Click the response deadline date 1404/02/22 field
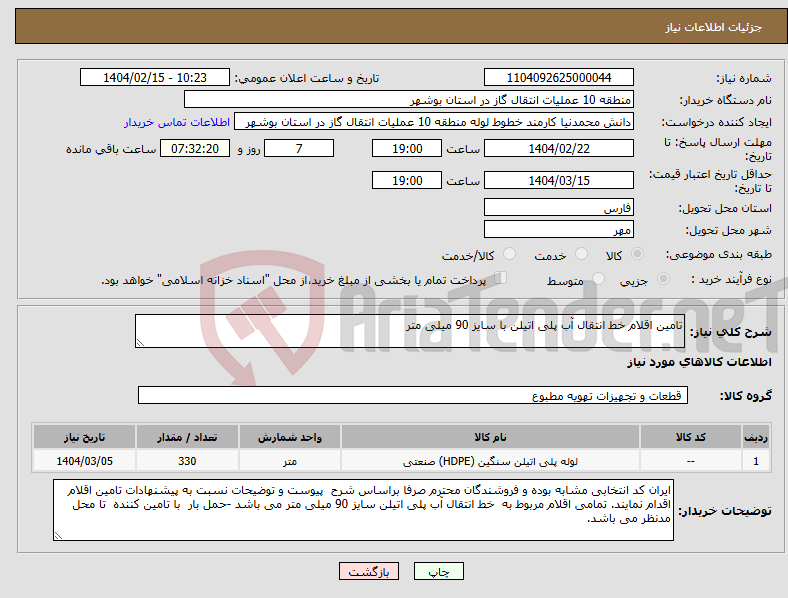The image size is (788, 598). pyautogui.click(x=558, y=148)
